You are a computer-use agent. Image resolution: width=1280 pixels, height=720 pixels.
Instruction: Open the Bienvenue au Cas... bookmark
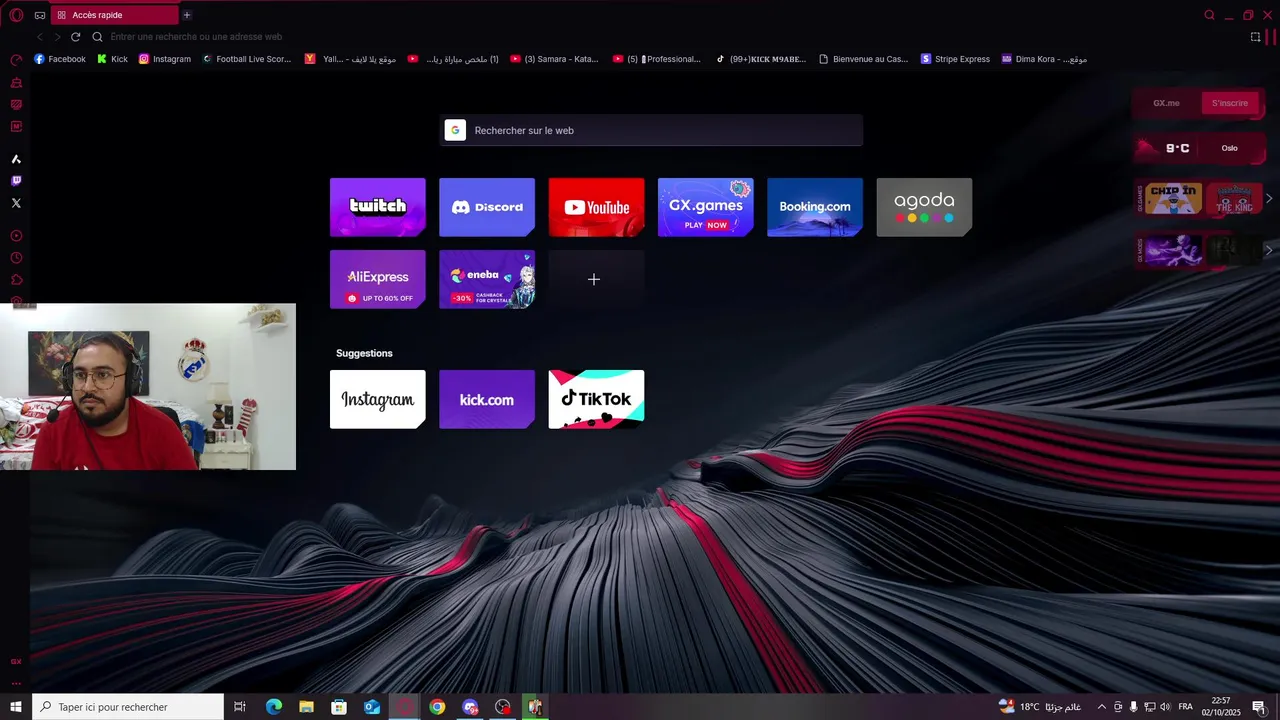863,59
